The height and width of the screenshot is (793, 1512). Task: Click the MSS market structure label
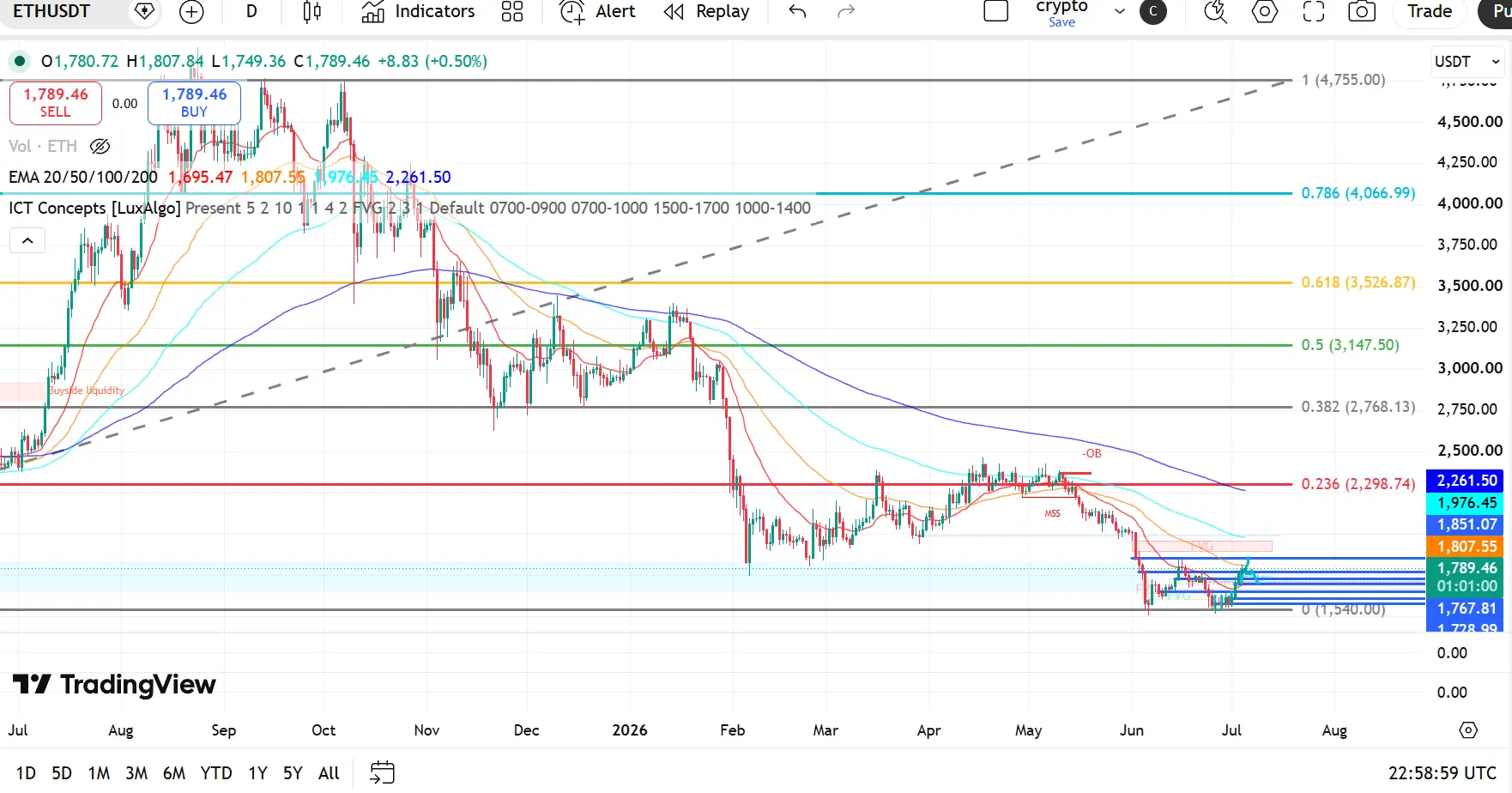[x=1052, y=513]
